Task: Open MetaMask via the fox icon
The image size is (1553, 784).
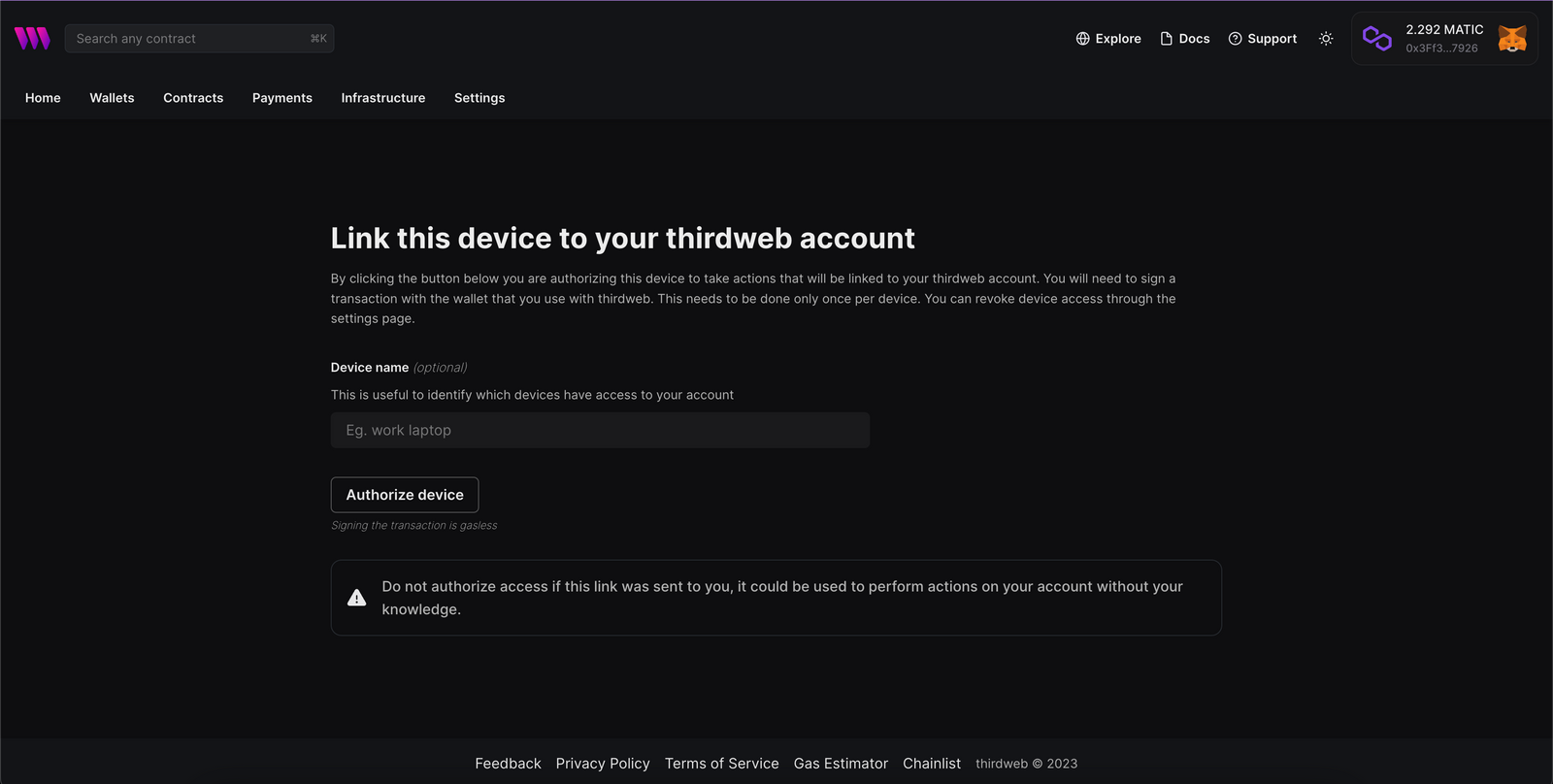Action: (1512, 38)
